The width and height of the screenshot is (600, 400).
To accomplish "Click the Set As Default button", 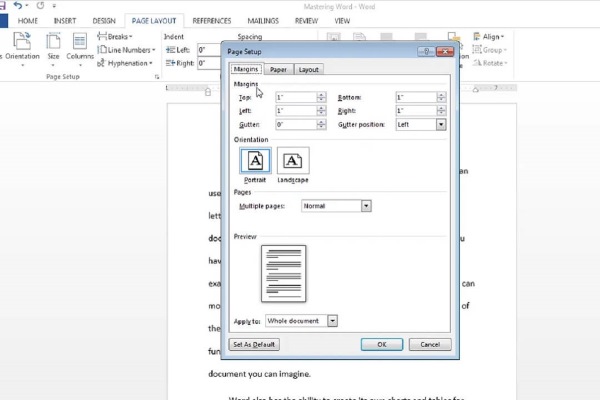I will [254, 344].
